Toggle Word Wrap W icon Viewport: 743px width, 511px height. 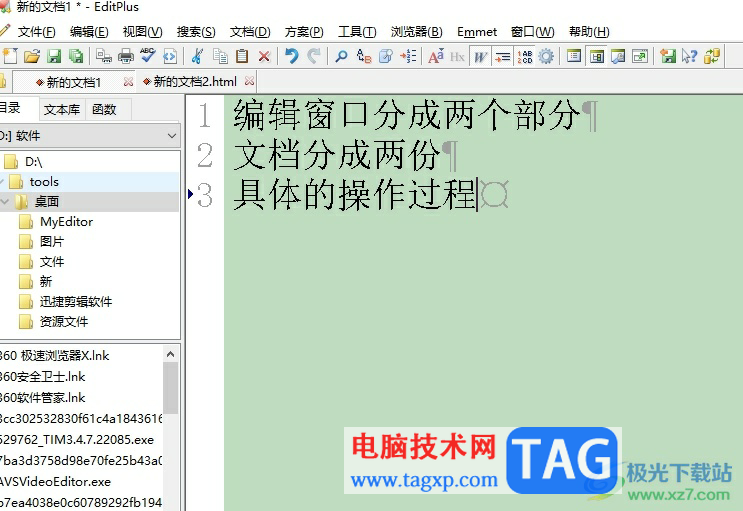[480, 56]
